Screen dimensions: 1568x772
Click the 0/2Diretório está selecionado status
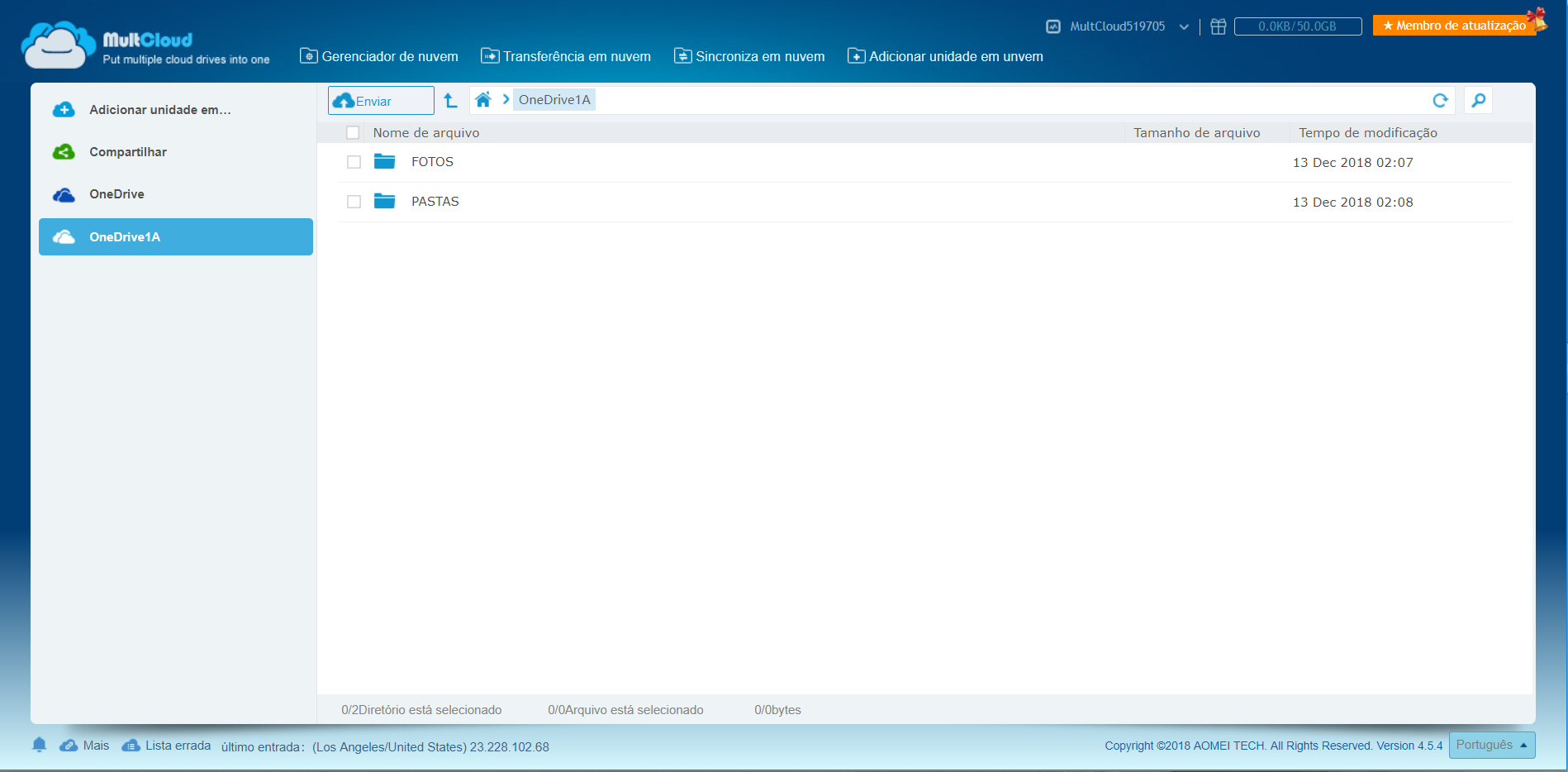(x=421, y=710)
